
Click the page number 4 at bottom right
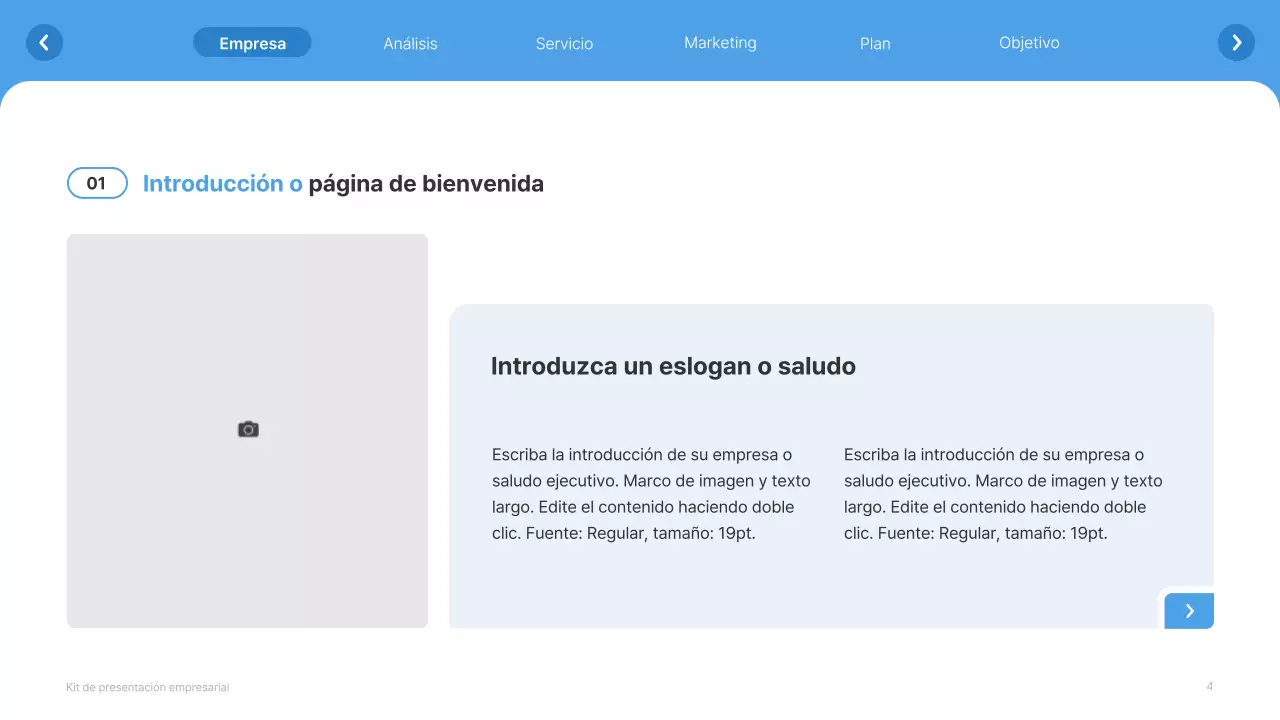pos(1209,686)
